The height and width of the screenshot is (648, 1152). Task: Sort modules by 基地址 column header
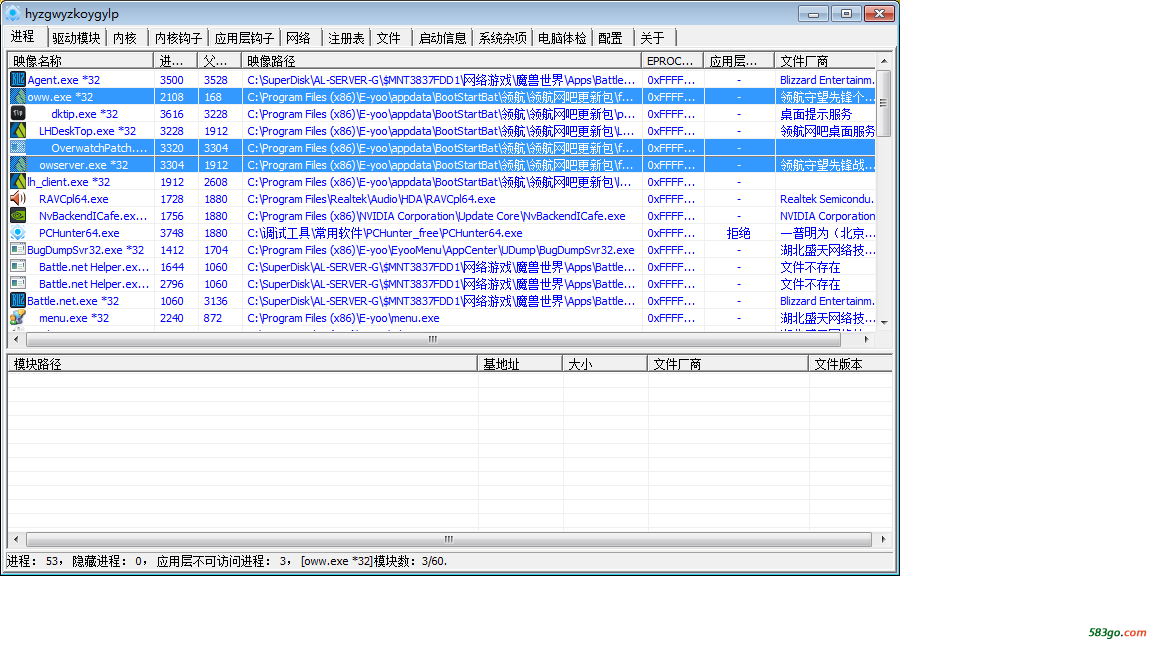tap(520, 364)
